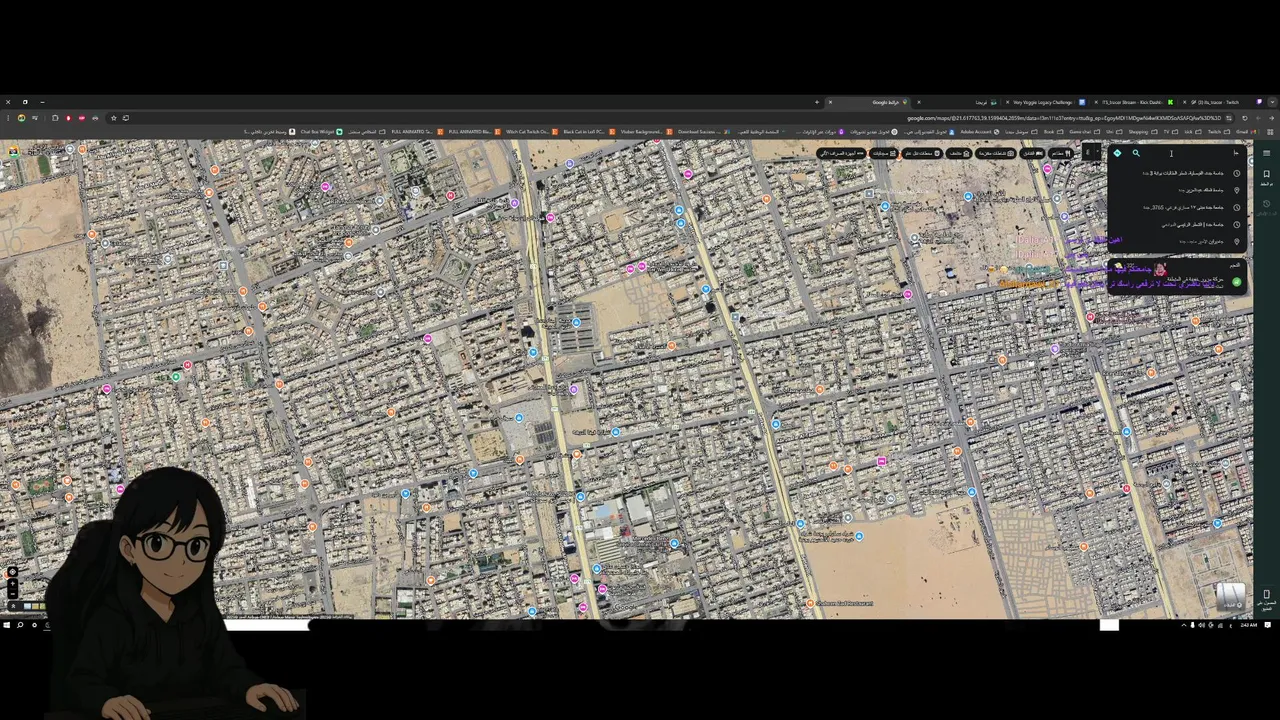Open the Shopping bookmarks folder
This screenshot has width=1280, height=720.
point(1143,132)
